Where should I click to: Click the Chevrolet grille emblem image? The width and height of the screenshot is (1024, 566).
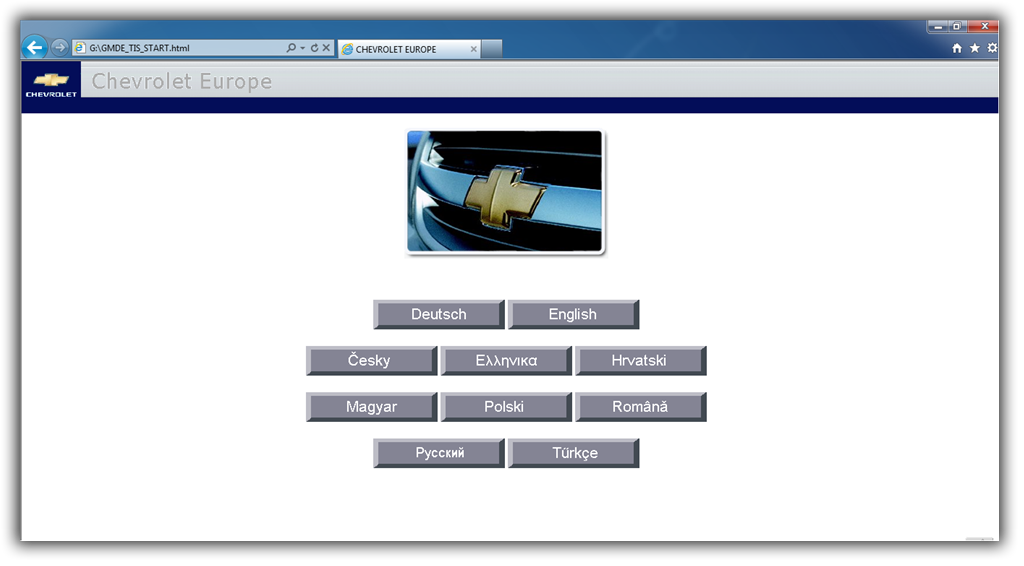(x=505, y=191)
